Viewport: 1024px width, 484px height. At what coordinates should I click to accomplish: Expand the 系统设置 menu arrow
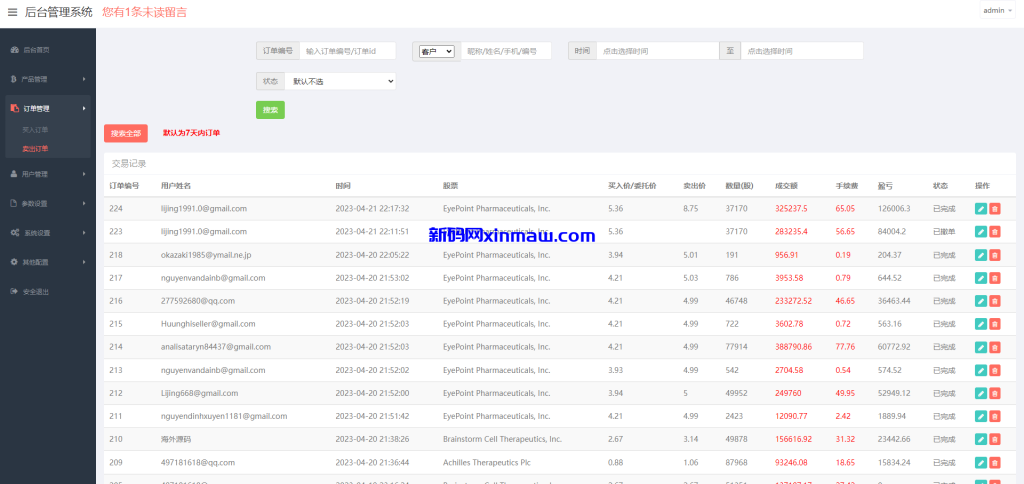coord(84,233)
